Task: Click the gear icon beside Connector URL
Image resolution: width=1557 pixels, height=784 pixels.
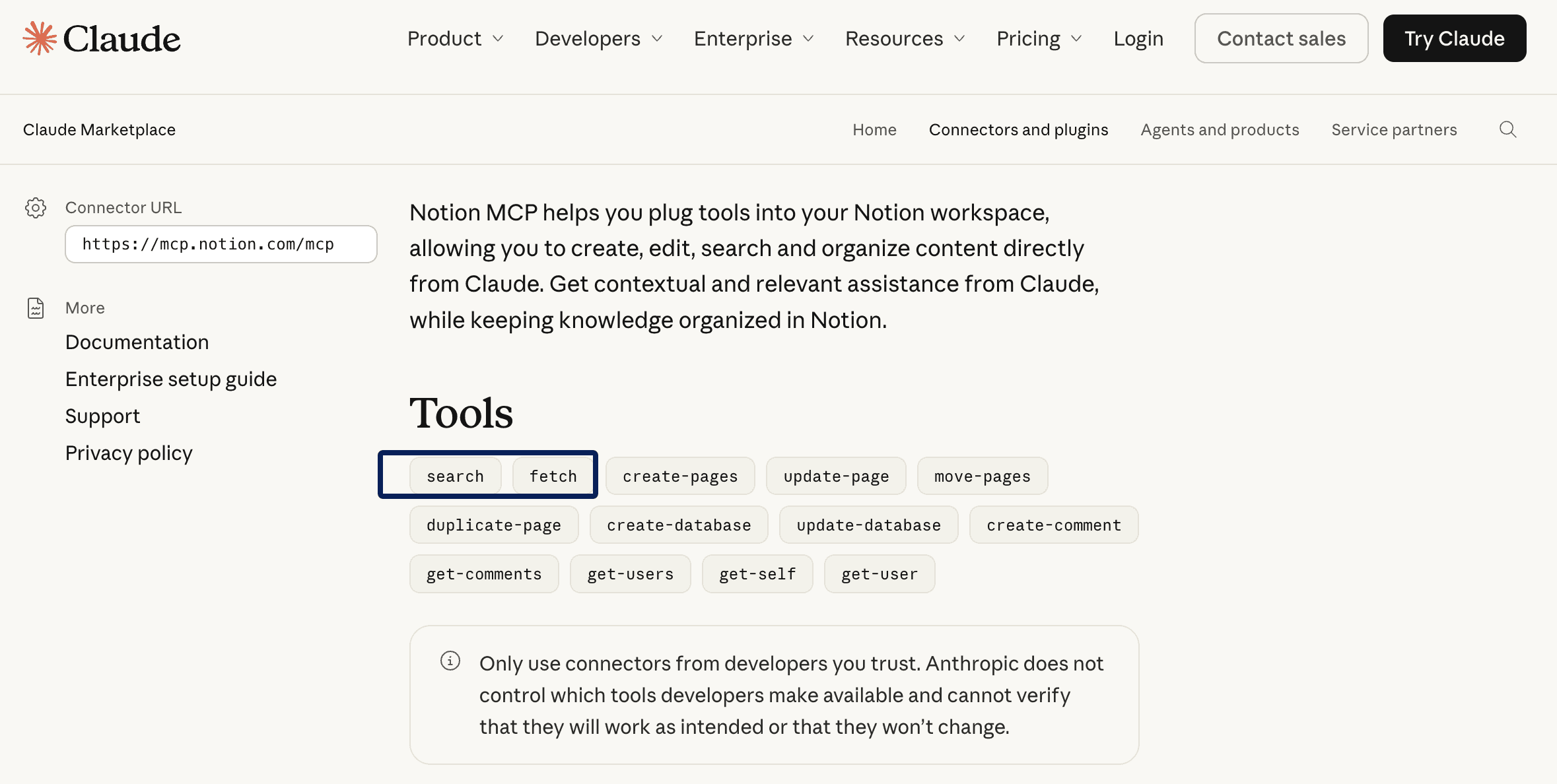Action: pos(36,208)
